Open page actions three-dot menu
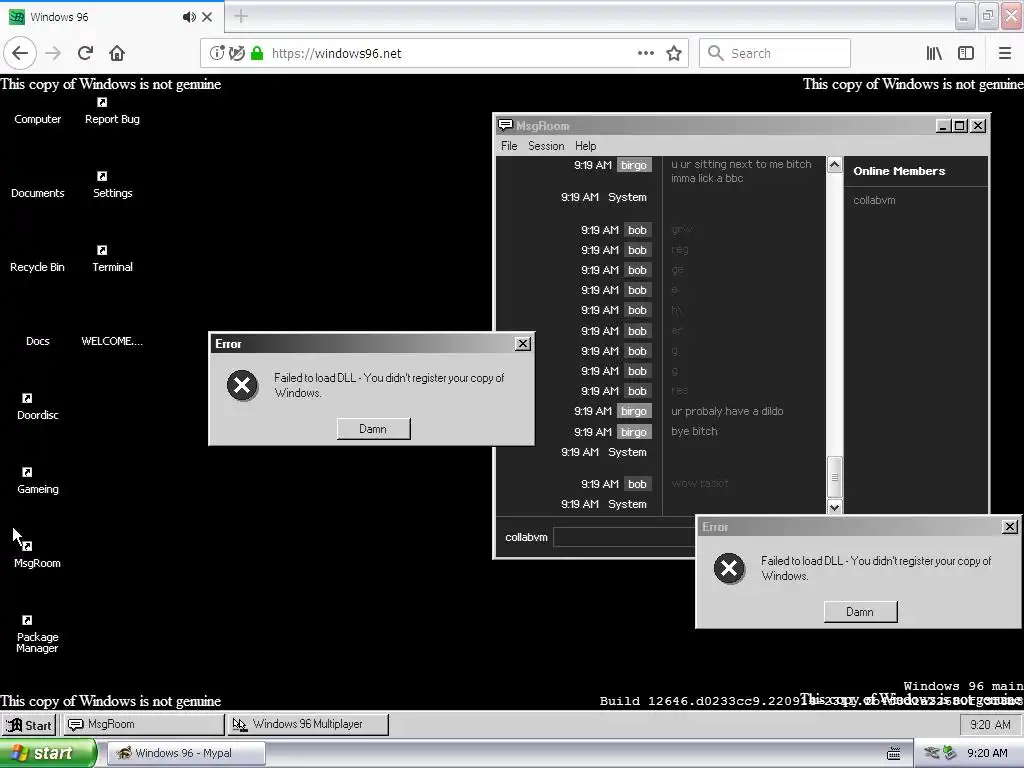The height and width of the screenshot is (768, 1024). click(x=645, y=53)
